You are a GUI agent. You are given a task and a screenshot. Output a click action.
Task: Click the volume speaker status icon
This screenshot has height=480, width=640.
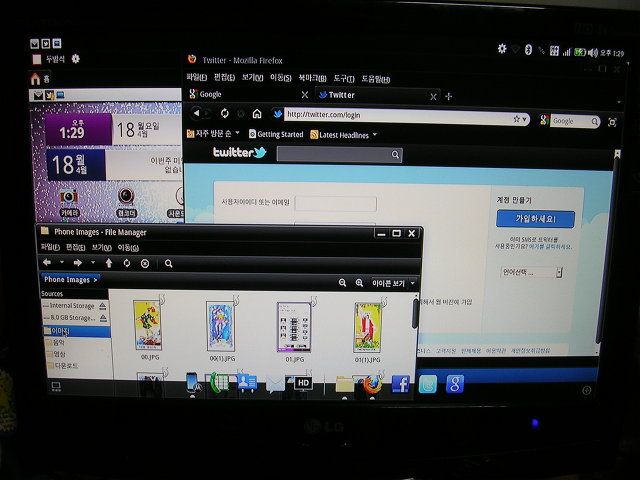(x=593, y=53)
